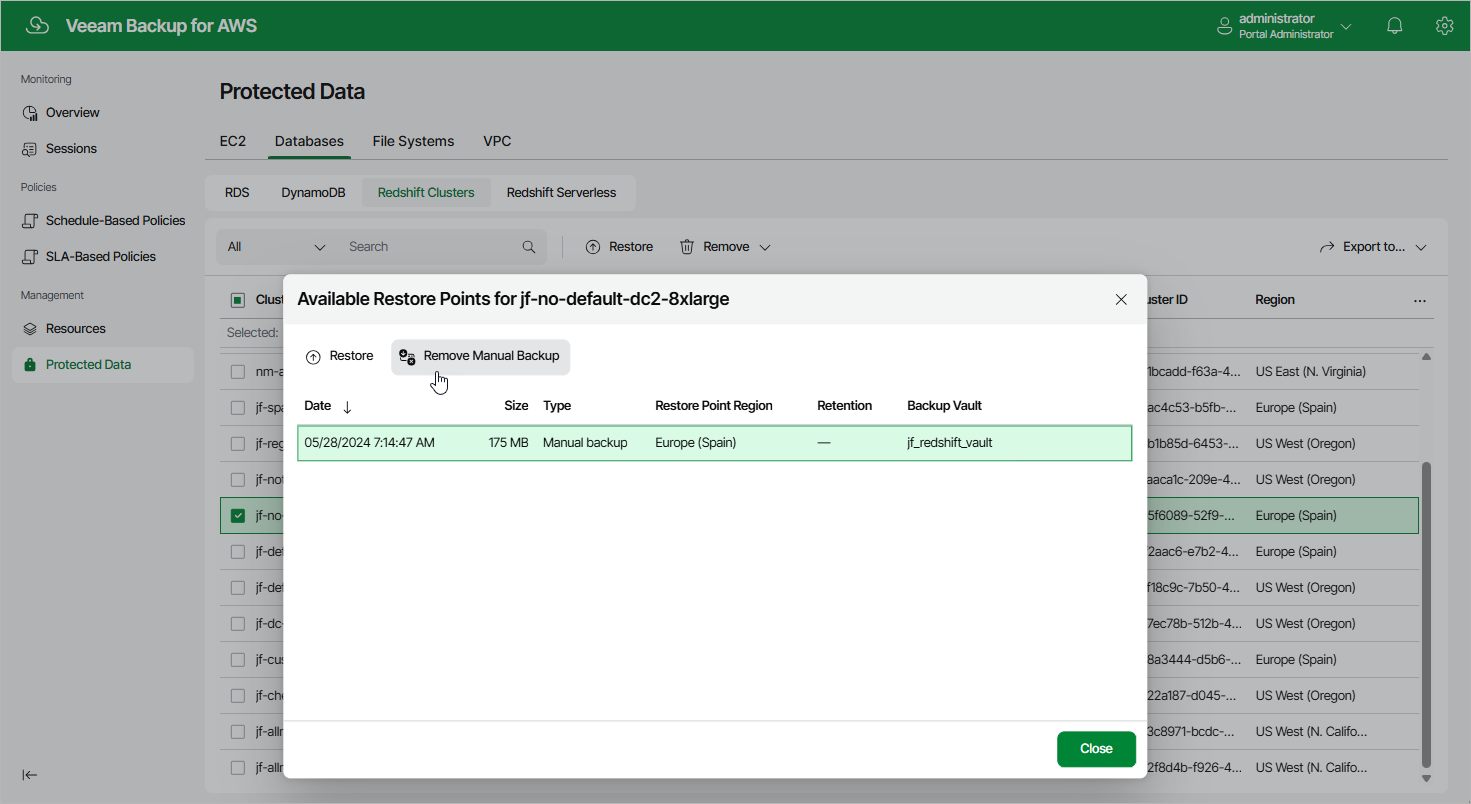1471x804 pixels.
Task: Toggle the select-all clusters checkbox
Action: pos(238,300)
